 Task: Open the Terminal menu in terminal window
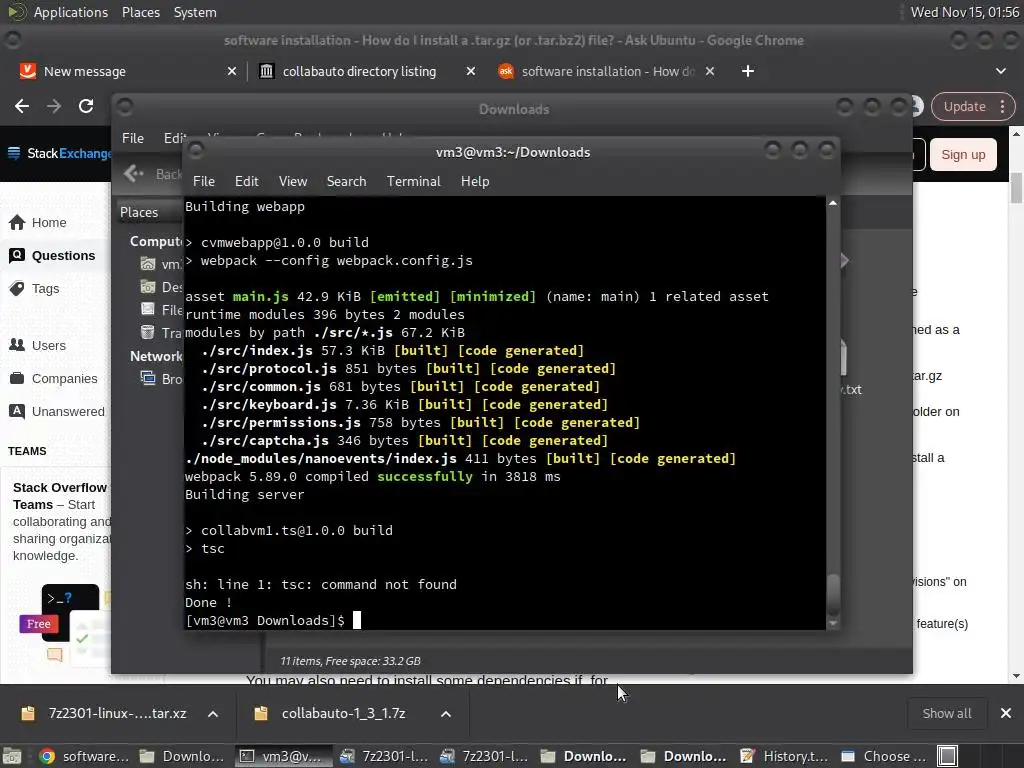(413, 182)
